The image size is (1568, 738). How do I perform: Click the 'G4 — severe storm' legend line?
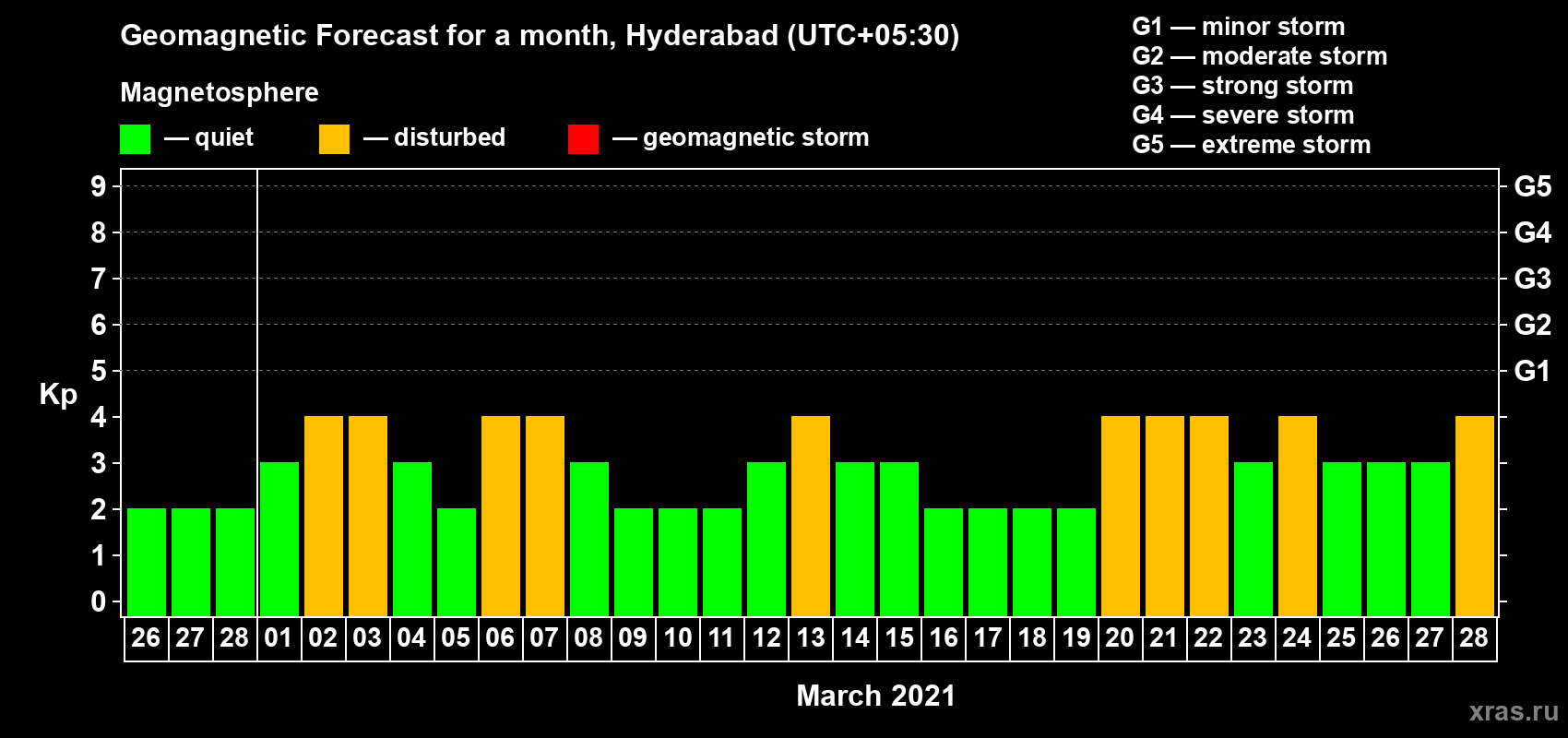click(x=1243, y=115)
